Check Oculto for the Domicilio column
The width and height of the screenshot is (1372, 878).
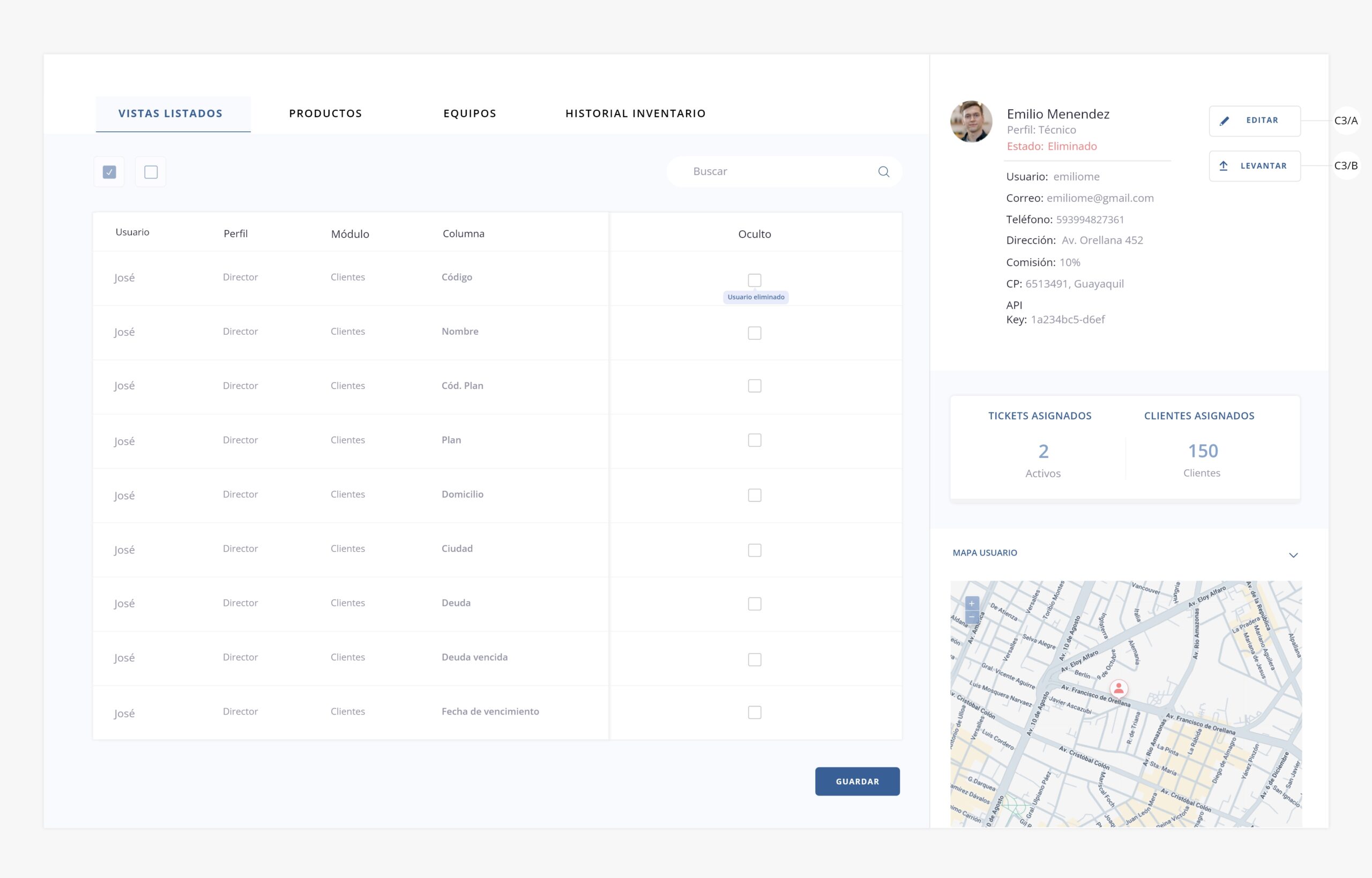755,495
